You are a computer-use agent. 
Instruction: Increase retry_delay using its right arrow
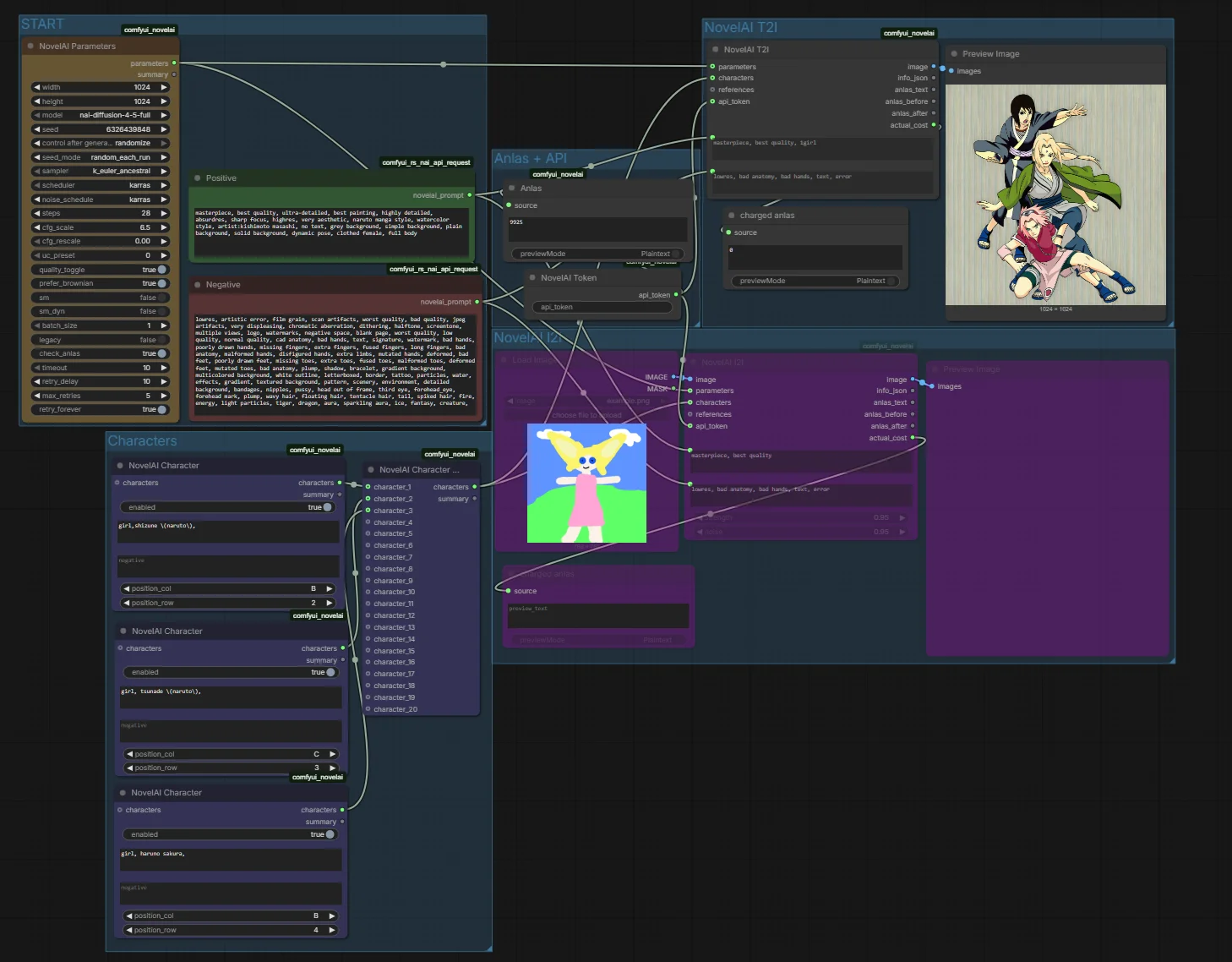164,381
